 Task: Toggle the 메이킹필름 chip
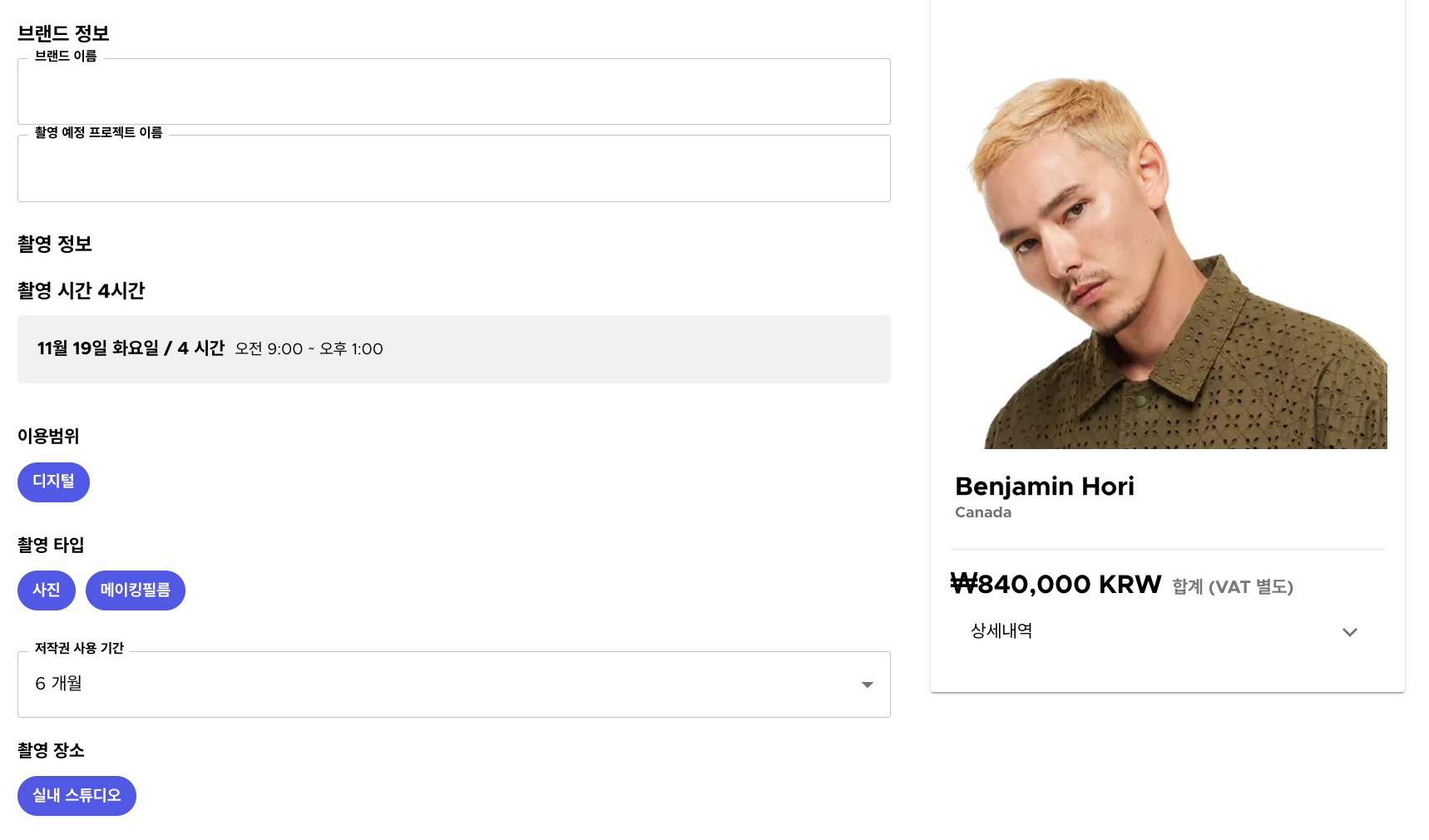[x=136, y=590]
